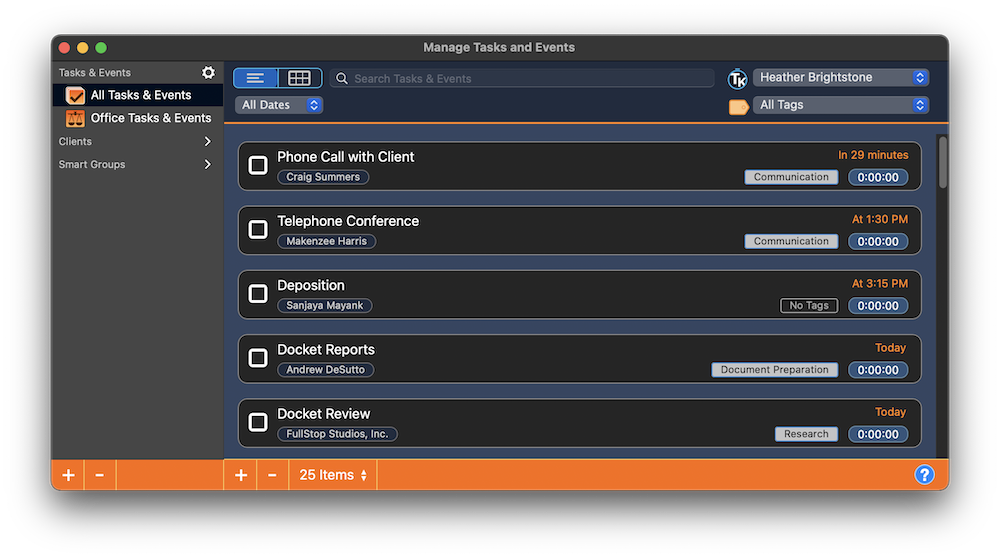The image size is (1000, 558).
Task: Select Office Tasks & Events in sidebar
Action: coord(138,118)
